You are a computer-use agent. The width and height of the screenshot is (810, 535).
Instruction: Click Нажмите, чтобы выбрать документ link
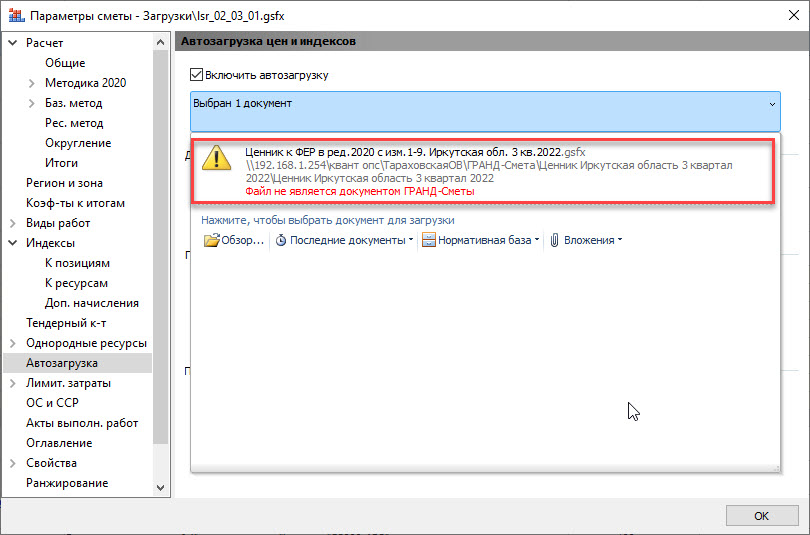[x=328, y=221]
